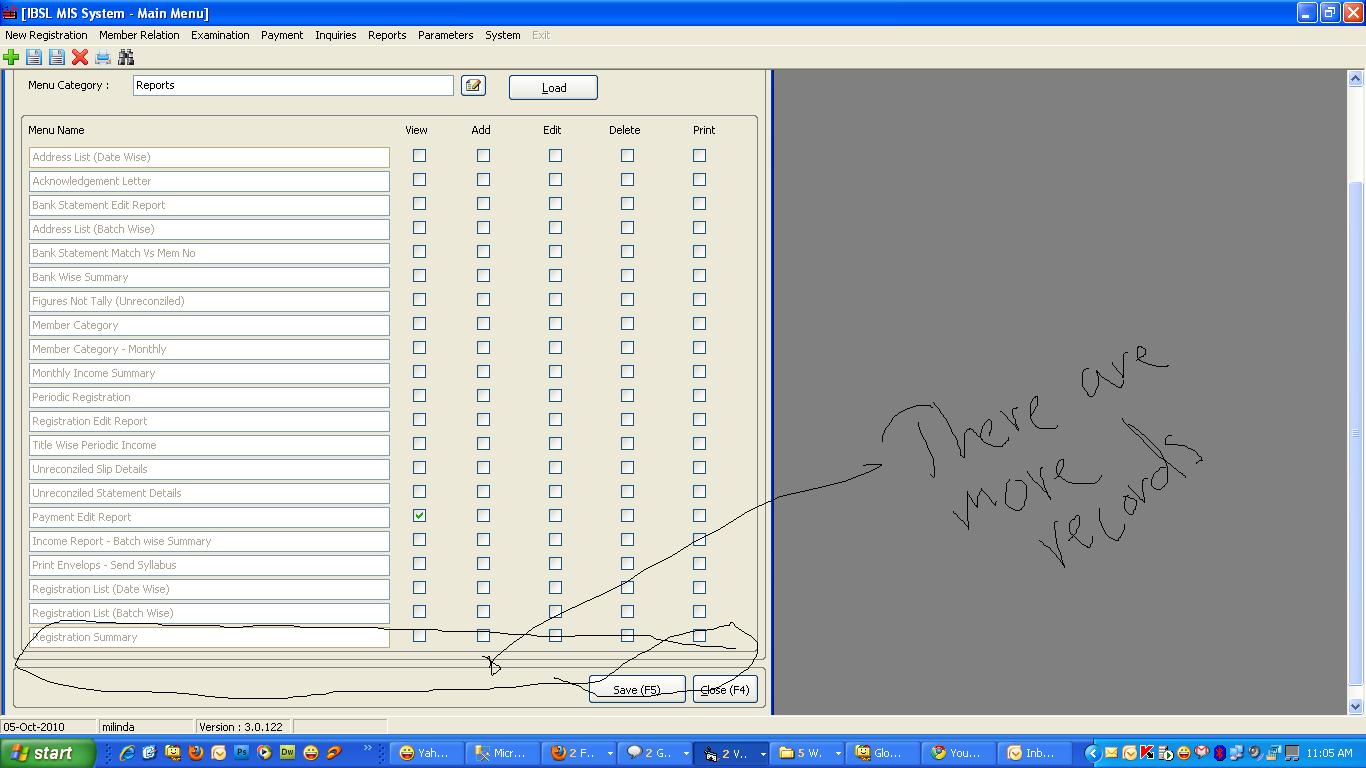Click the Bluetooth icon in system tray

(1221, 753)
